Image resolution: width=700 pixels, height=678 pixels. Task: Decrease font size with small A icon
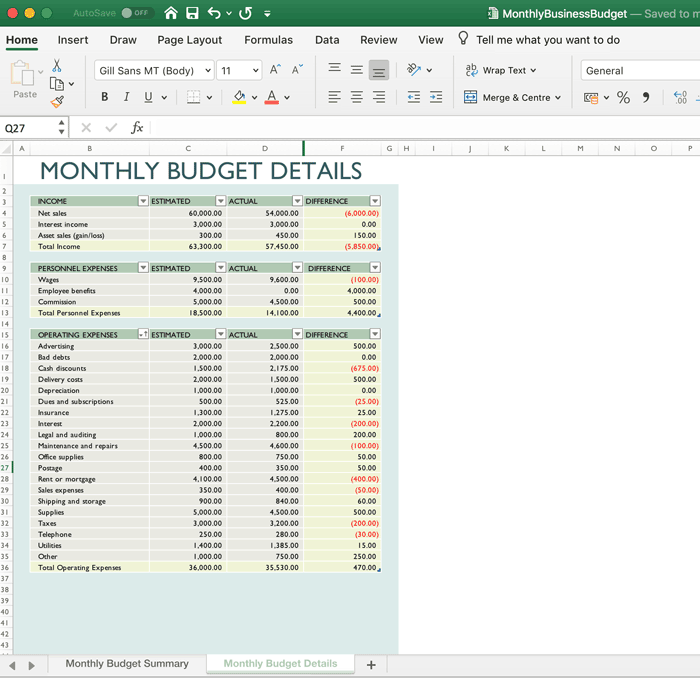[297, 70]
